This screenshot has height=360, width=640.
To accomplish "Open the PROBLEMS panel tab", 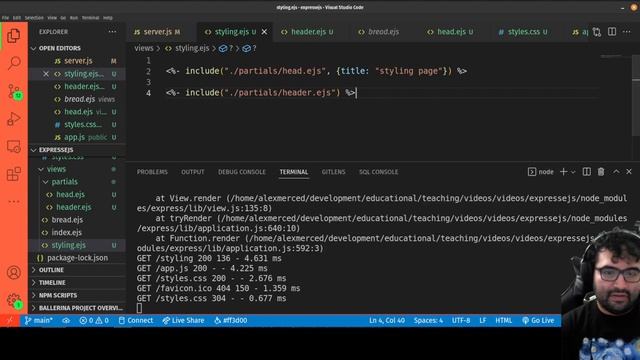I will [x=152, y=172].
